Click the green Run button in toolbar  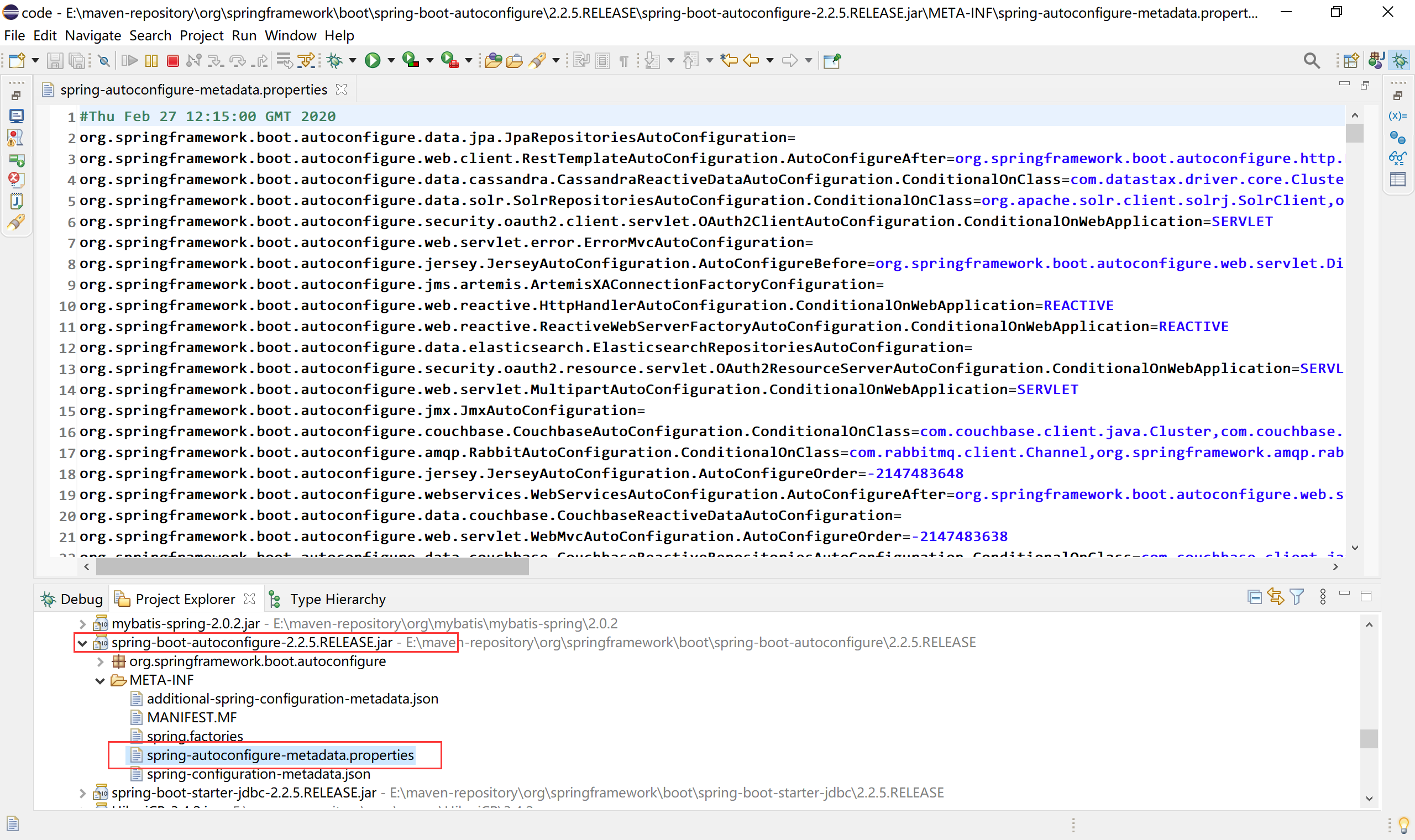click(373, 61)
